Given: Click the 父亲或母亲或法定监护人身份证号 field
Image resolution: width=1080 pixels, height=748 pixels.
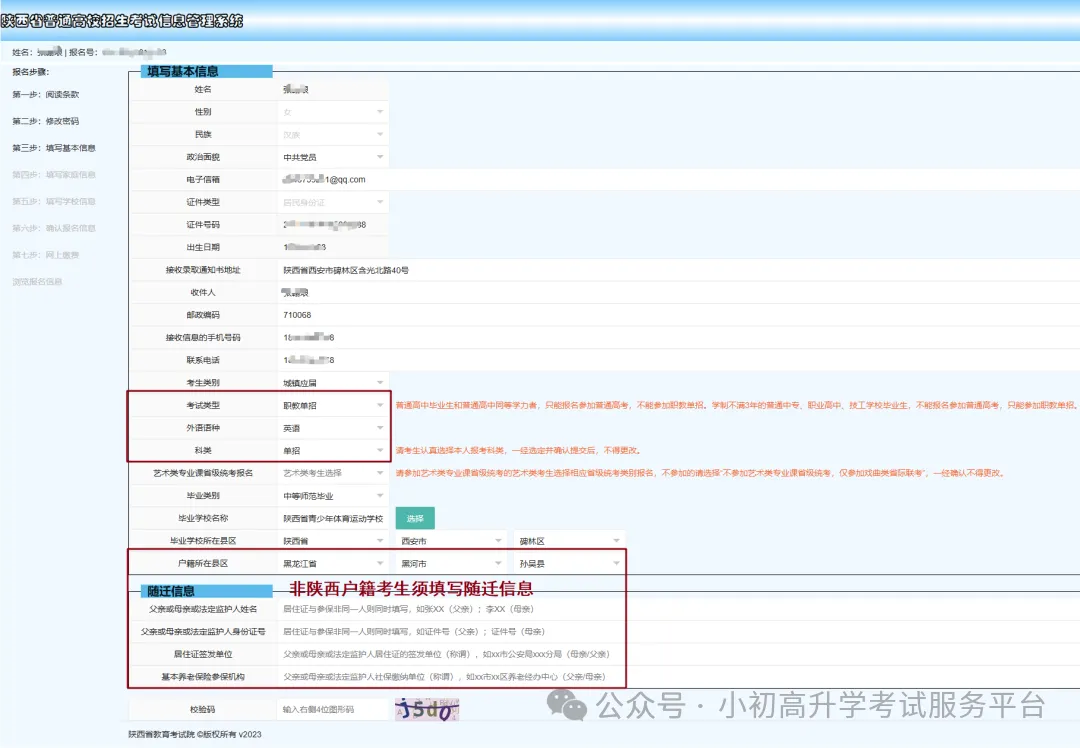Looking at the screenshot, I should tap(678, 632).
